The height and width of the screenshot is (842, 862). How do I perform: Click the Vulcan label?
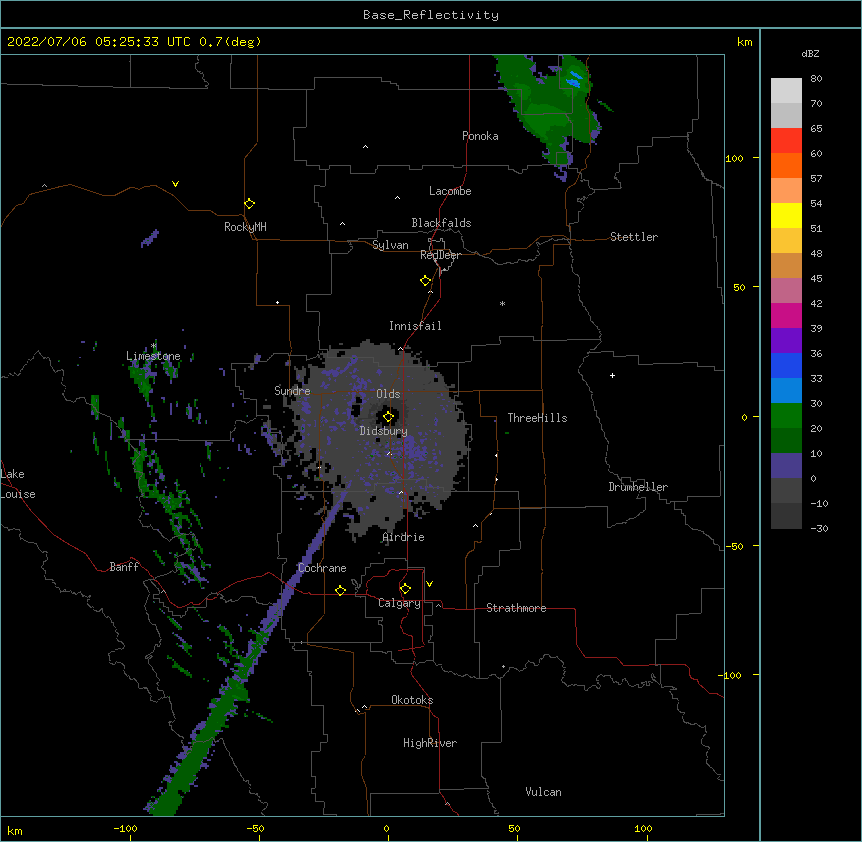click(x=543, y=792)
